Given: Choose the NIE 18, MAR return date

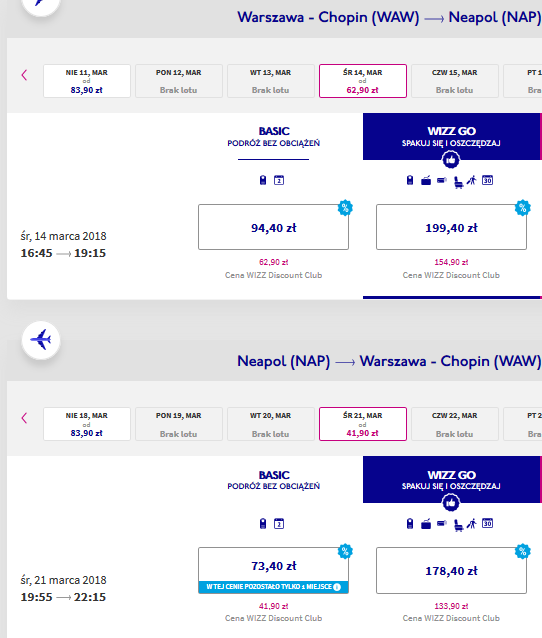Looking at the screenshot, I should [x=87, y=424].
